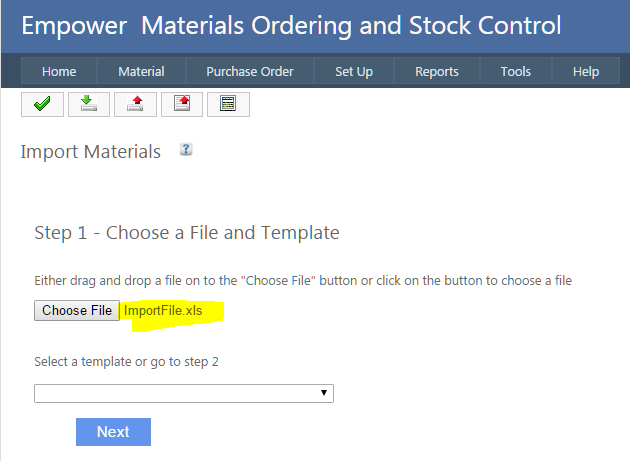This screenshot has height=461, width=630.
Task: Click the document with red arrow icon
Action: [x=182, y=104]
